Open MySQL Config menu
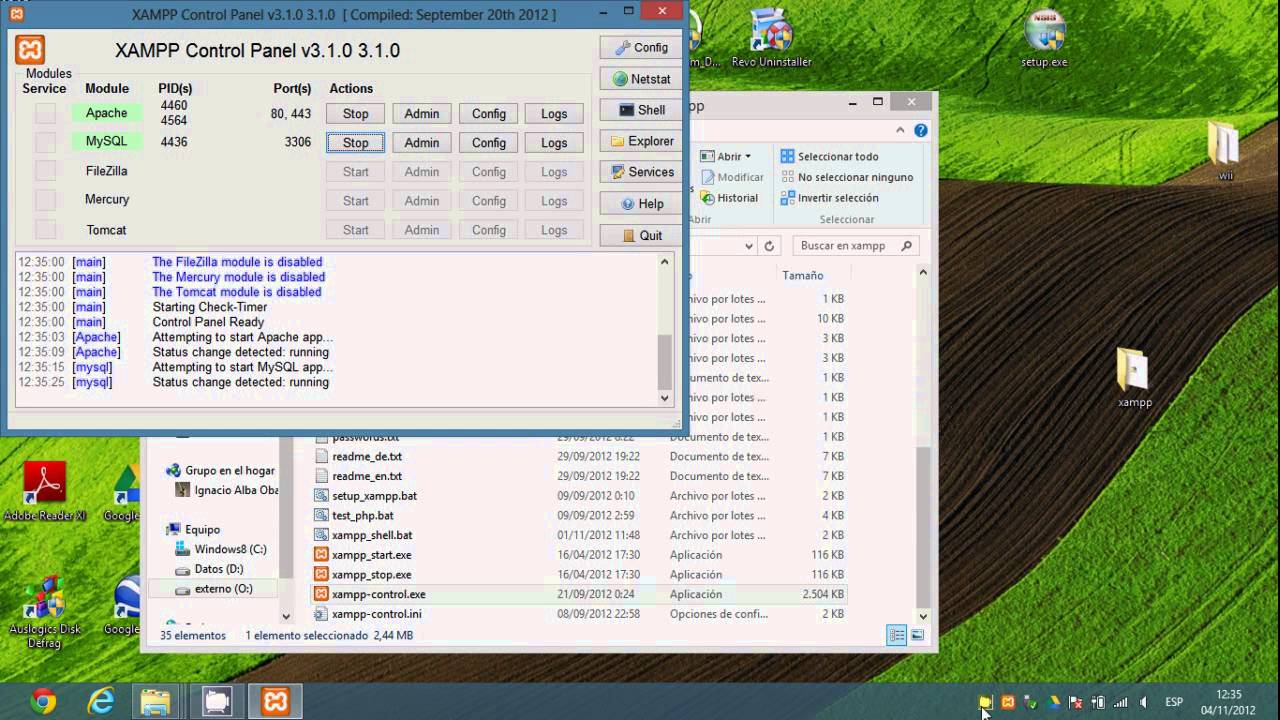 pyautogui.click(x=488, y=143)
